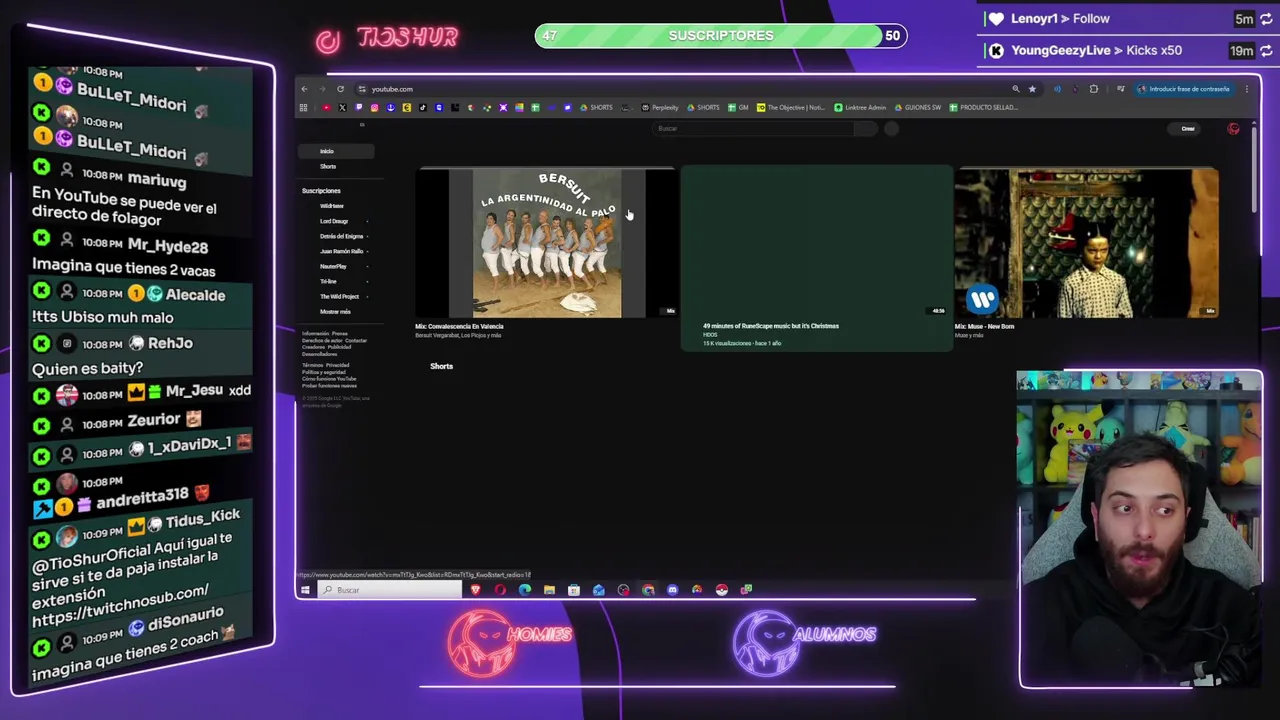Click the Windows taskbar Buscar search box
The image size is (1280, 720).
click(389, 590)
